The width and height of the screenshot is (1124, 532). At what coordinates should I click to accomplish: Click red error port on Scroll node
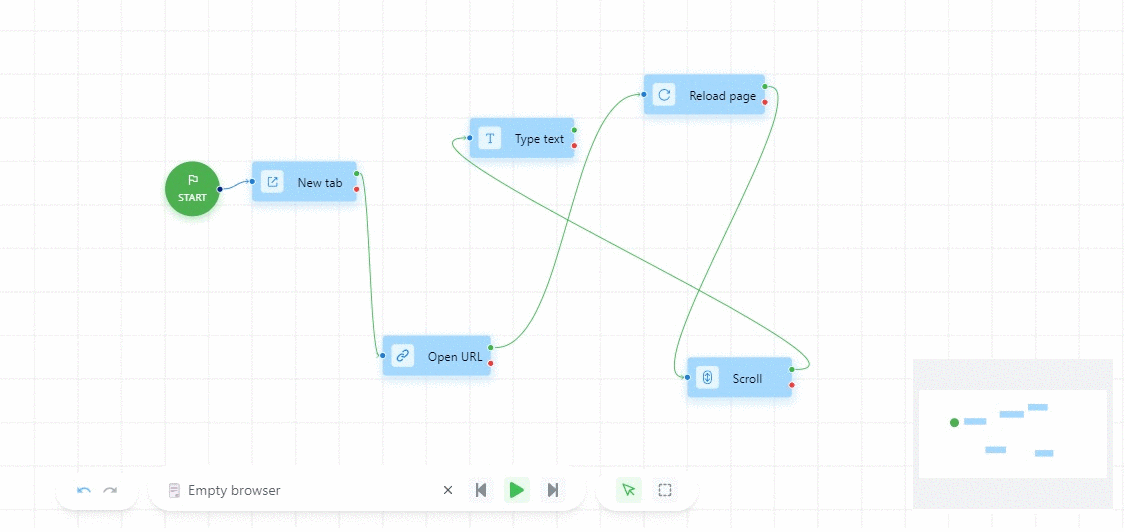(x=792, y=385)
